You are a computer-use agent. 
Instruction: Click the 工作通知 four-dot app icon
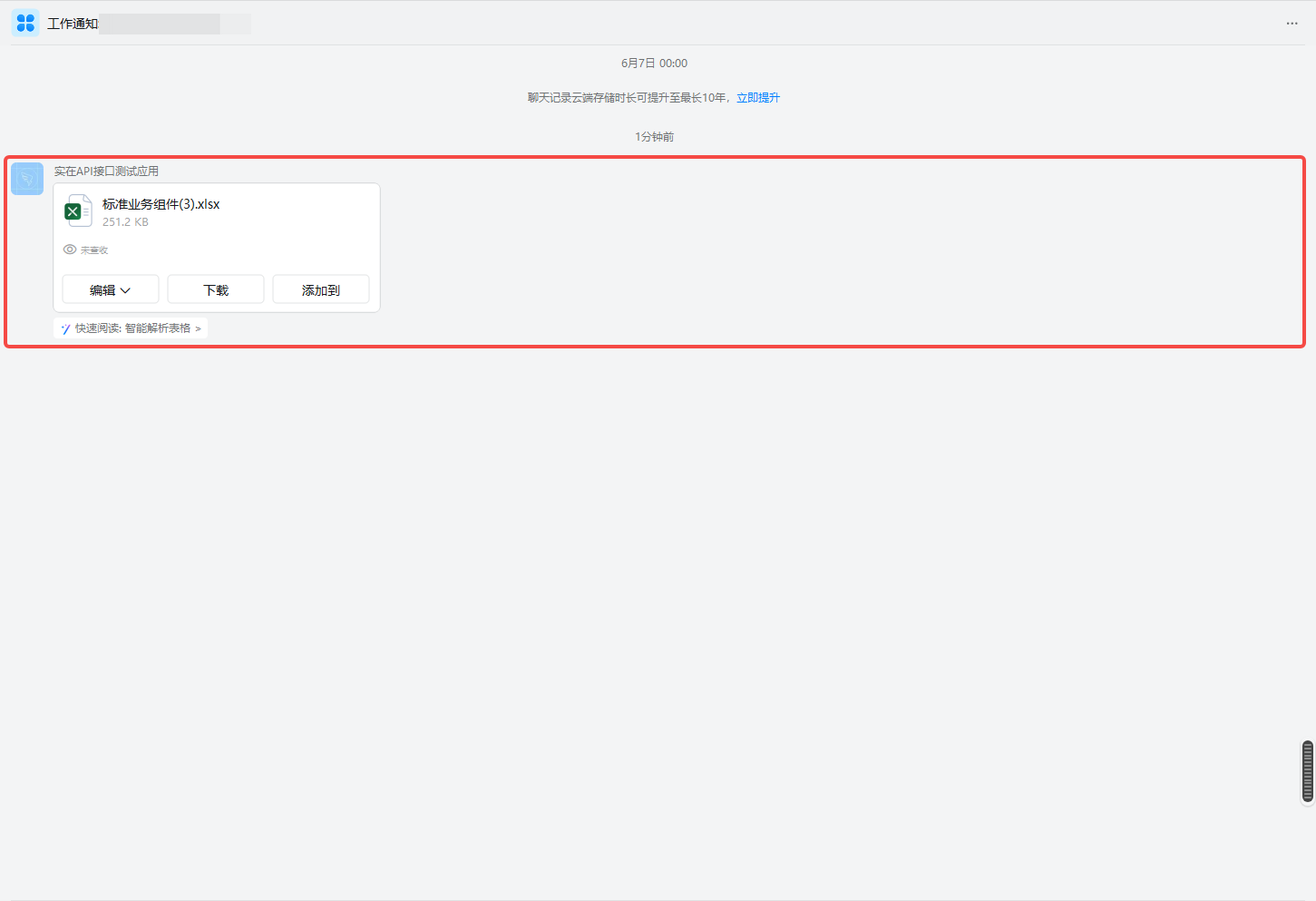(25, 23)
